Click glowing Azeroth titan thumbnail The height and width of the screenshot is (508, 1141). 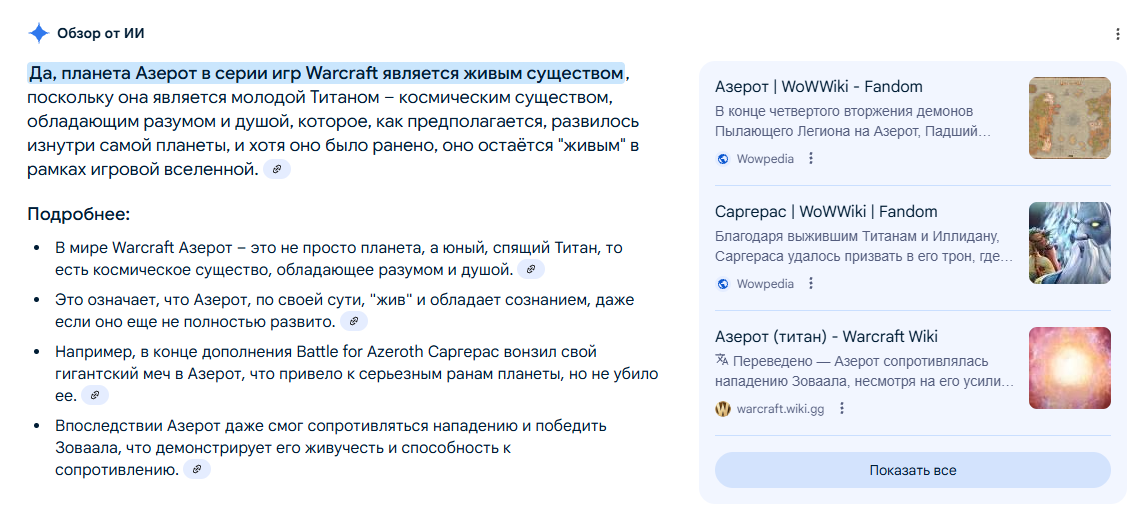point(1070,368)
